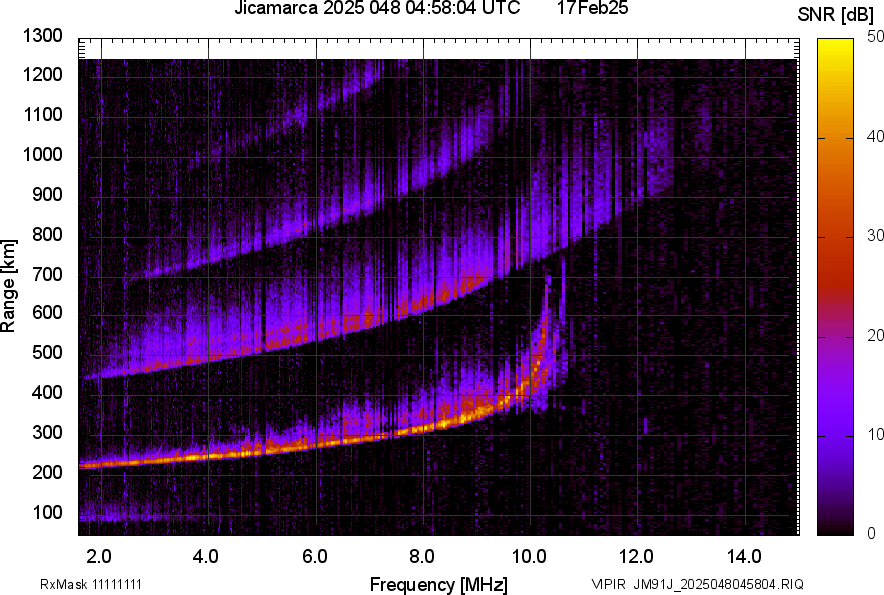Click the "Range [km]" axis label
Screen dimensions: 884x595
coord(11,285)
